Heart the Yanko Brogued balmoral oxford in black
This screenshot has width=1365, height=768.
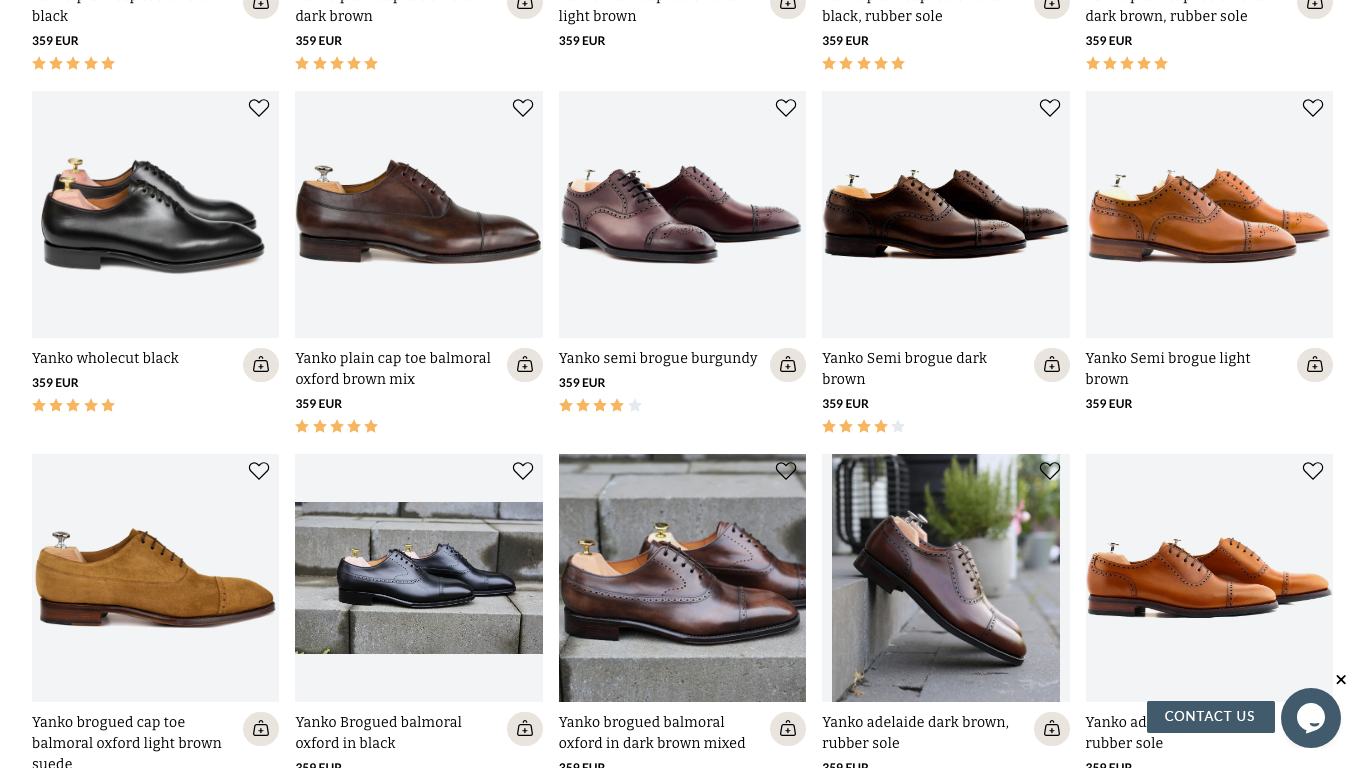[523, 471]
